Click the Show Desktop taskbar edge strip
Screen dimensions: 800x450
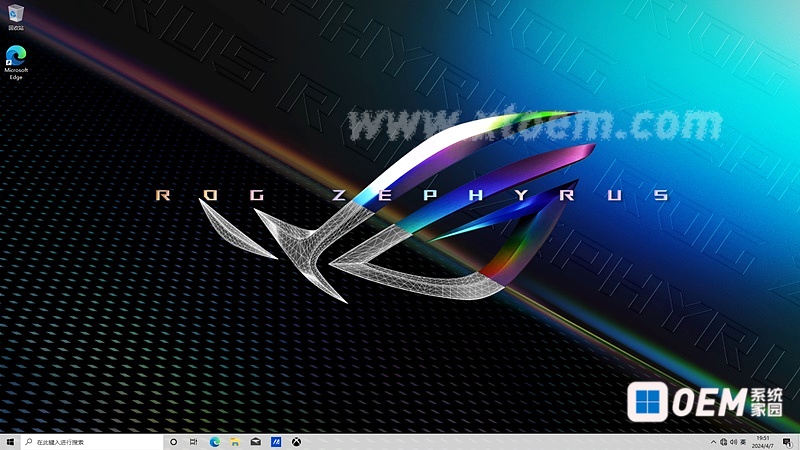tap(798, 442)
